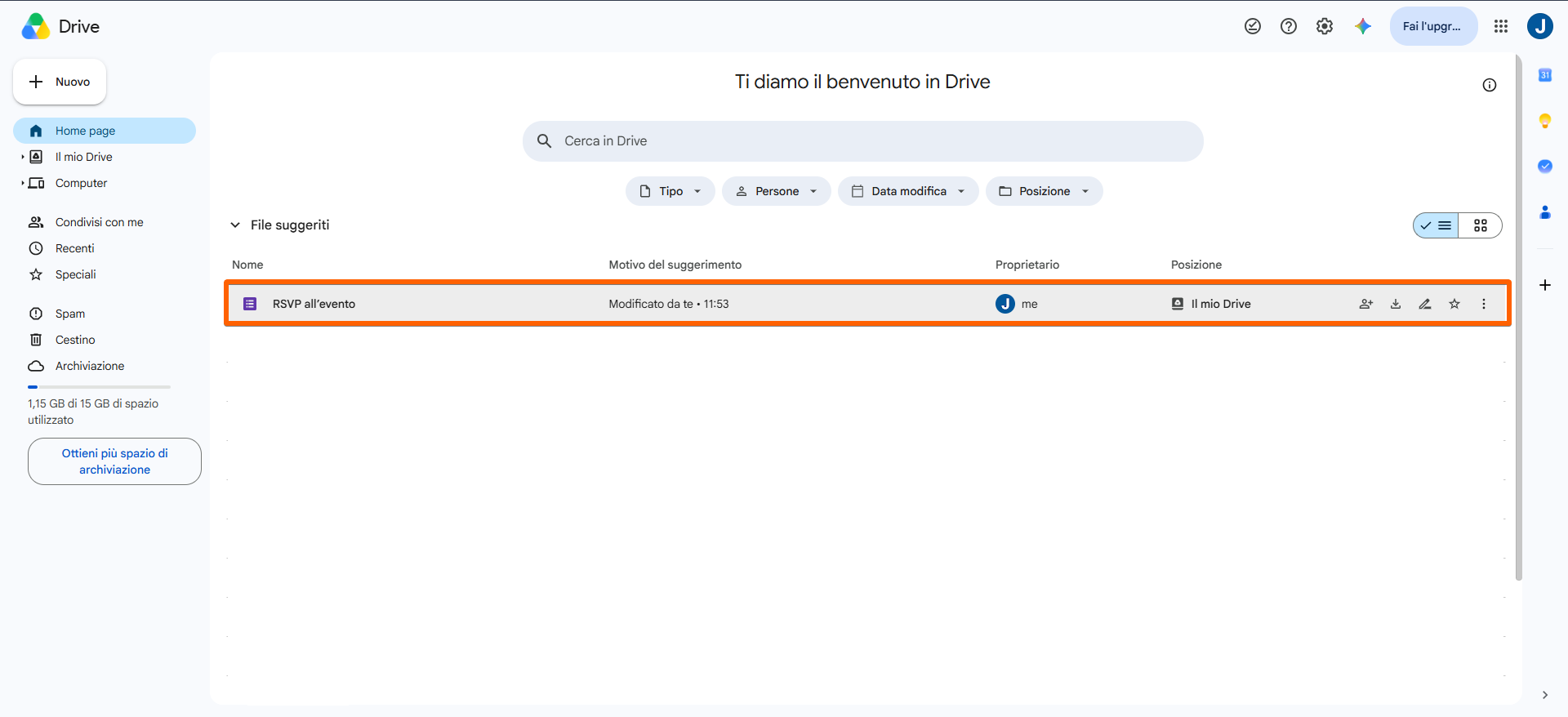
Task: Click Modificato da te 11:53 text
Action: [669, 304]
